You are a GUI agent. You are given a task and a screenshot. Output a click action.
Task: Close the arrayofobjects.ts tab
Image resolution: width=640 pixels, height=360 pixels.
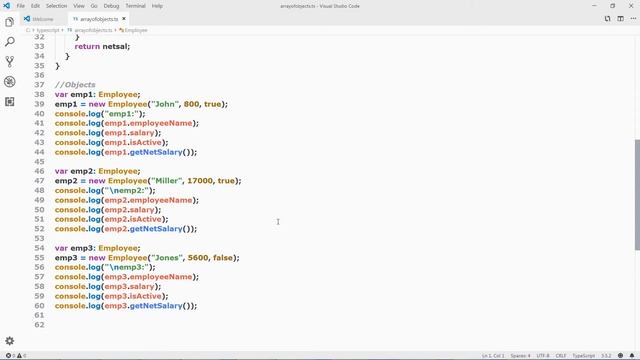(x=124, y=19)
